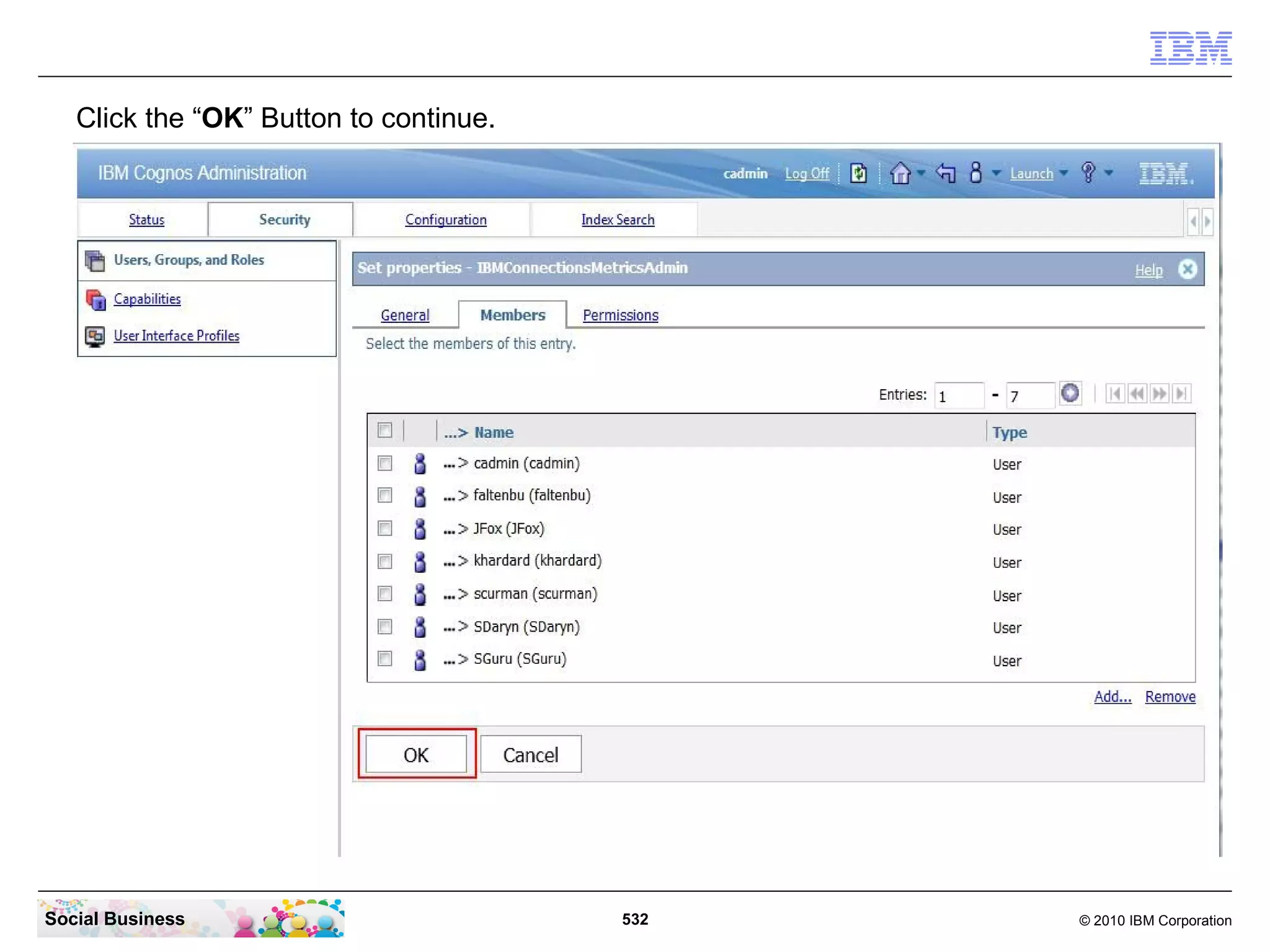Screen dimensions: 1270x952
Task: Click the user icon beside SGuru
Action: (x=420, y=659)
